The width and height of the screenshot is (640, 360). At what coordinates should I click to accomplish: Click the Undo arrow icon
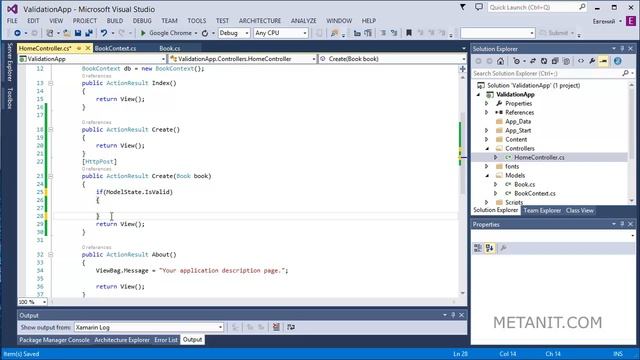(104, 33)
